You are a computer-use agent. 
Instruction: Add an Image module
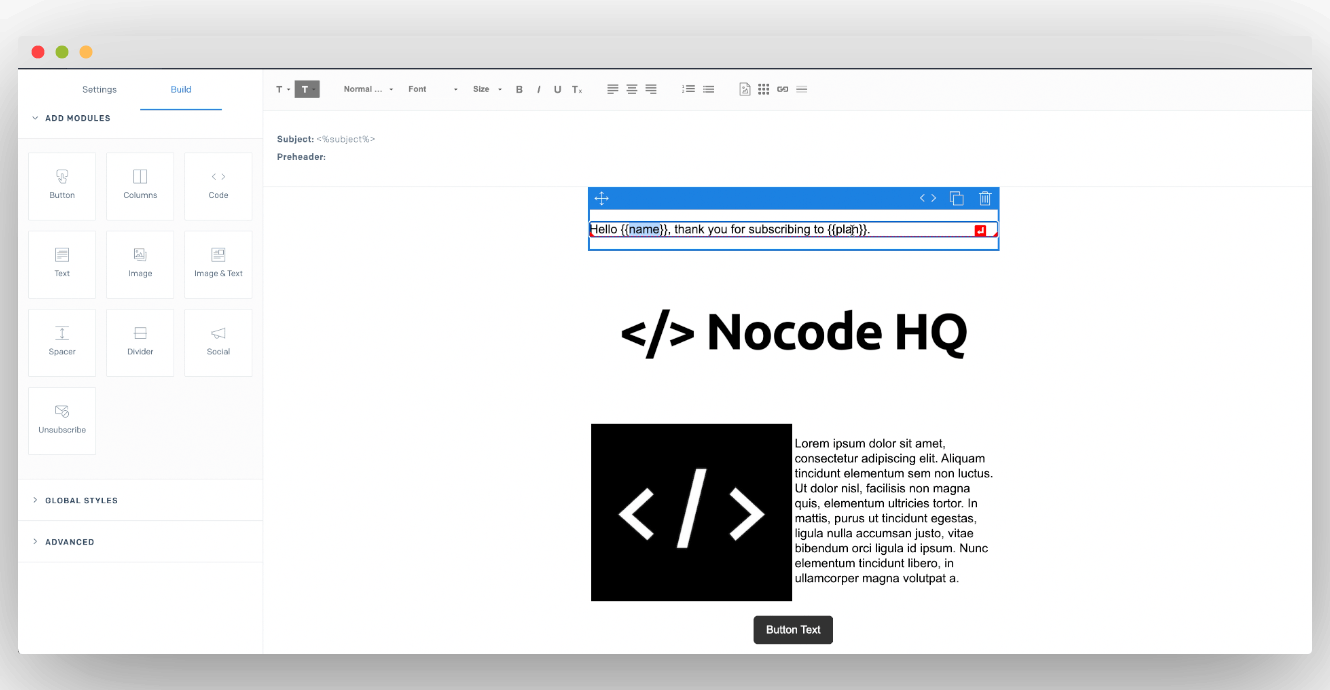tap(140, 264)
